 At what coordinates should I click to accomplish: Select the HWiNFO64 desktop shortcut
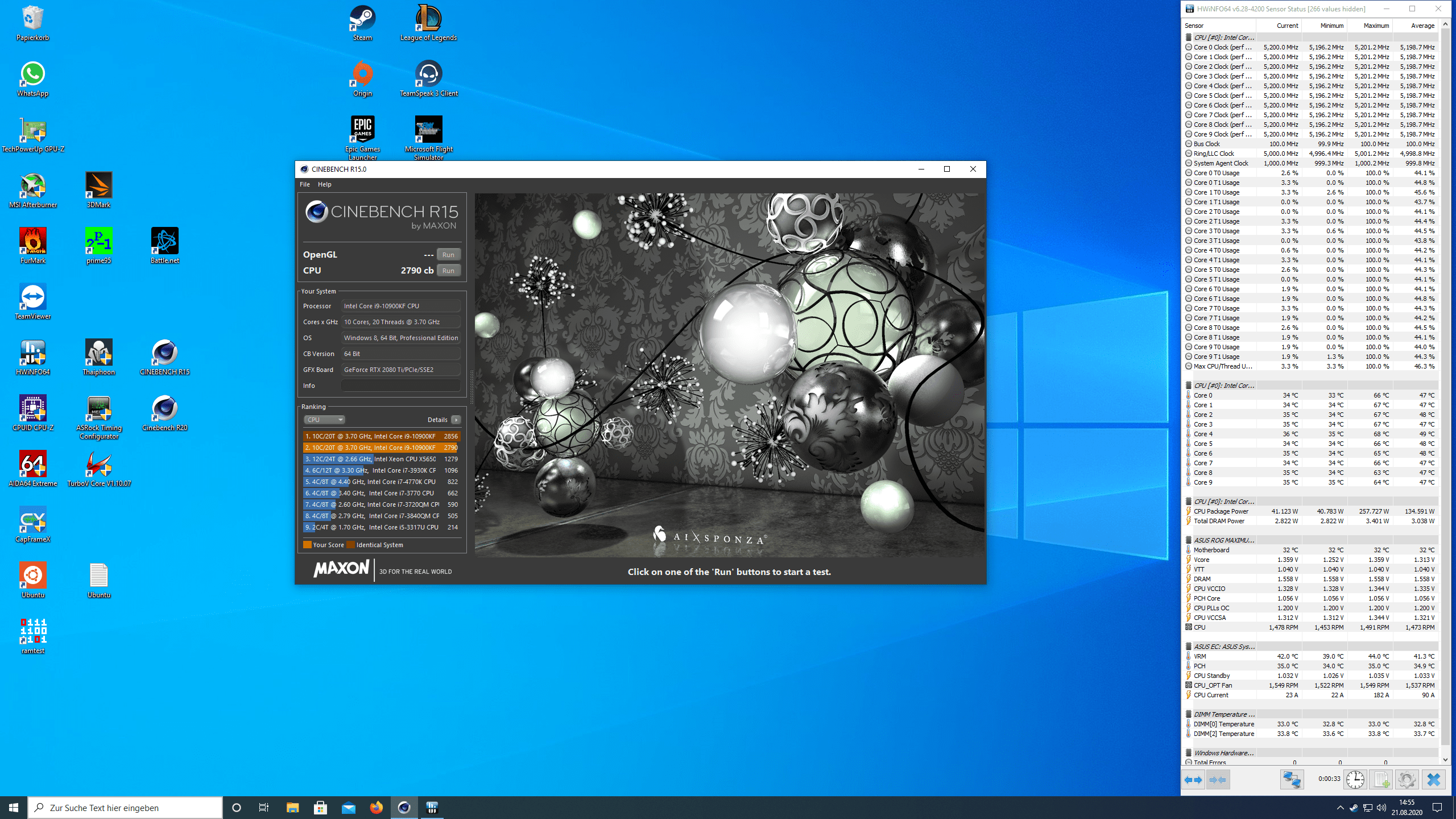click(x=32, y=358)
